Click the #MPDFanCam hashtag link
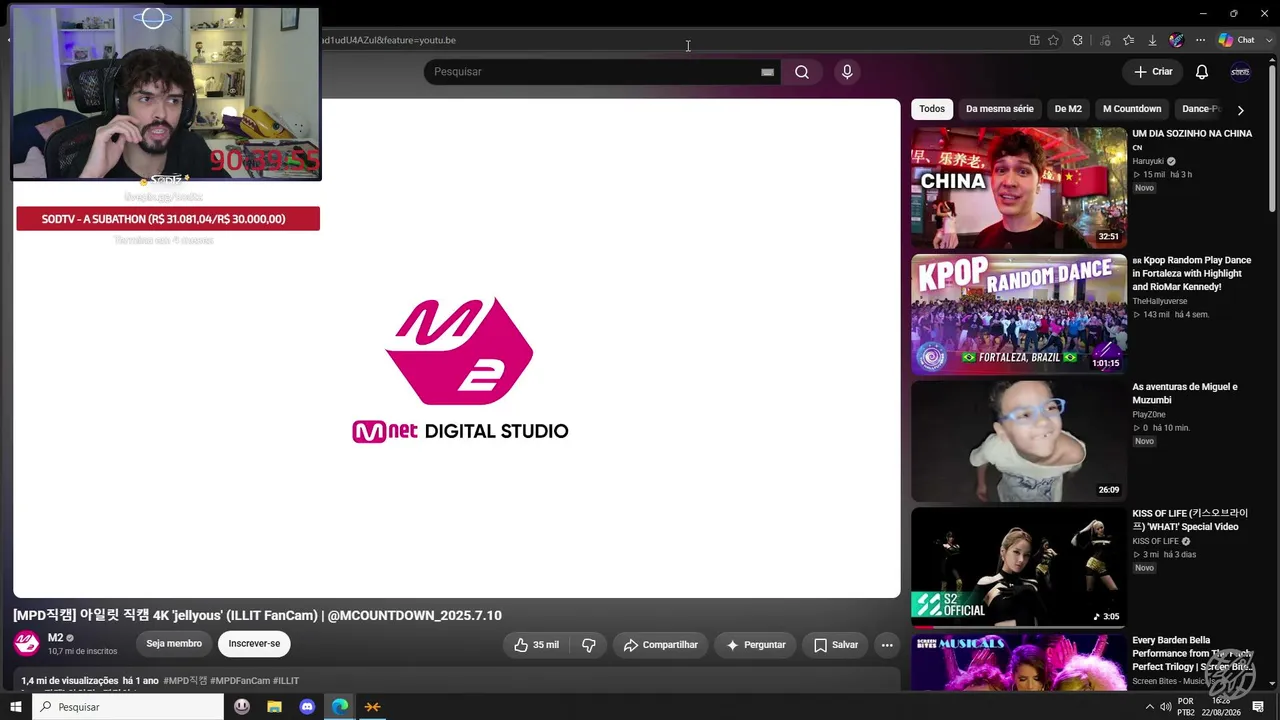 (x=240, y=681)
